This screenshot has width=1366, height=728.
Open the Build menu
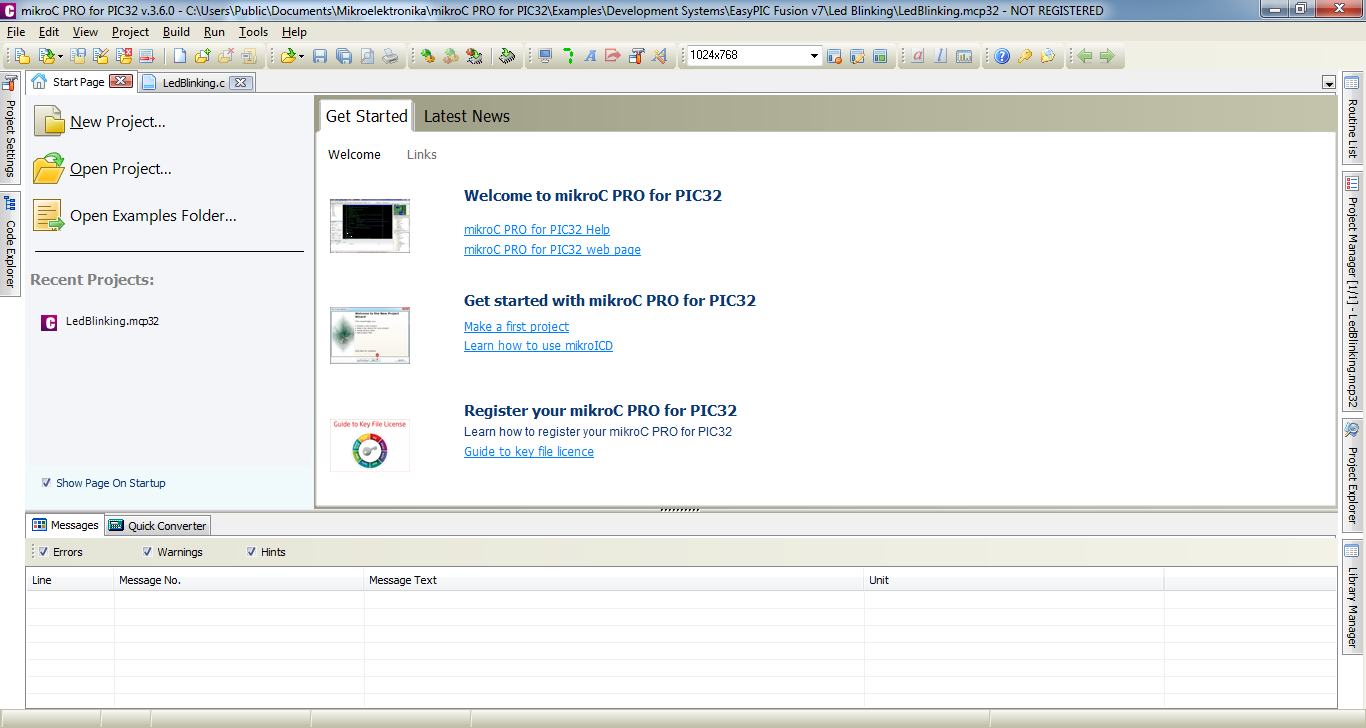176,32
